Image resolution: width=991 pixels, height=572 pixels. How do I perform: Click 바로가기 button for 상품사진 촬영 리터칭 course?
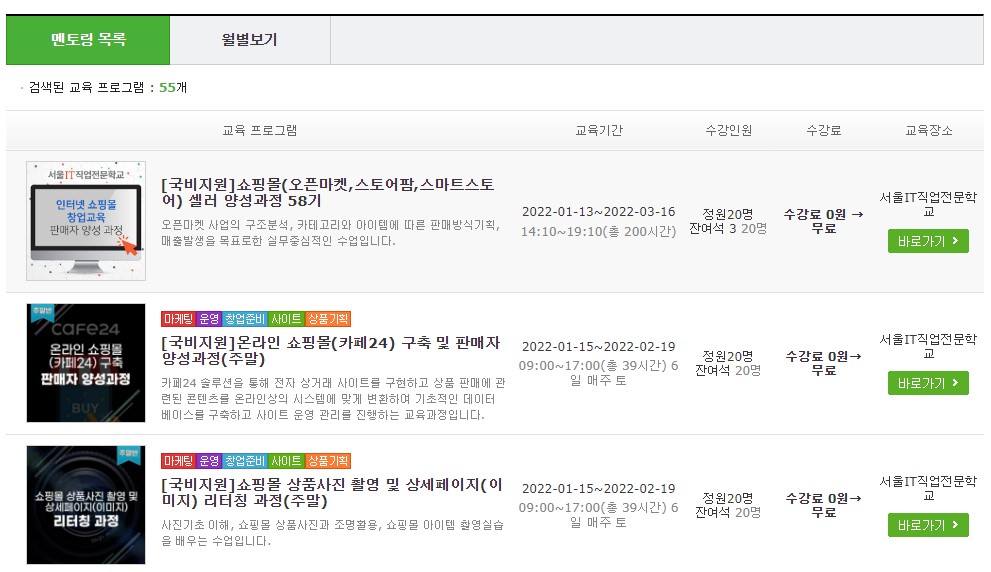click(928, 525)
